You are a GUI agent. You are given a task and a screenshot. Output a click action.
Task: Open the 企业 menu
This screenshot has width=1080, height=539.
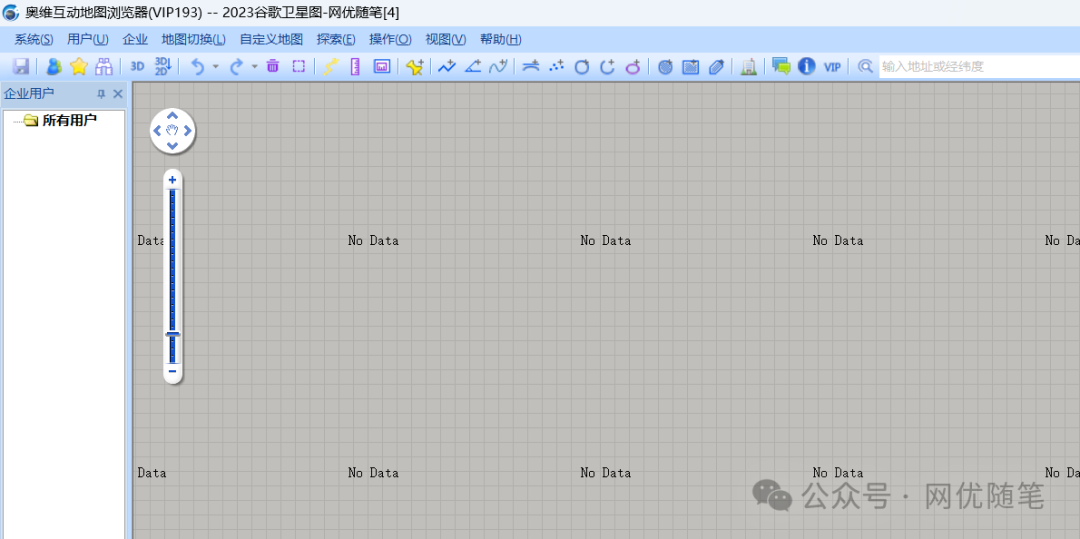135,39
